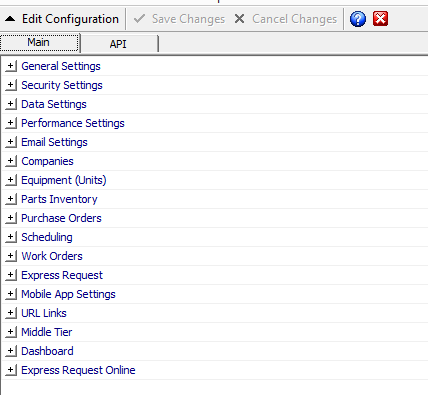
Task: Expand the Parts Inventory node
Action: (x=11, y=199)
